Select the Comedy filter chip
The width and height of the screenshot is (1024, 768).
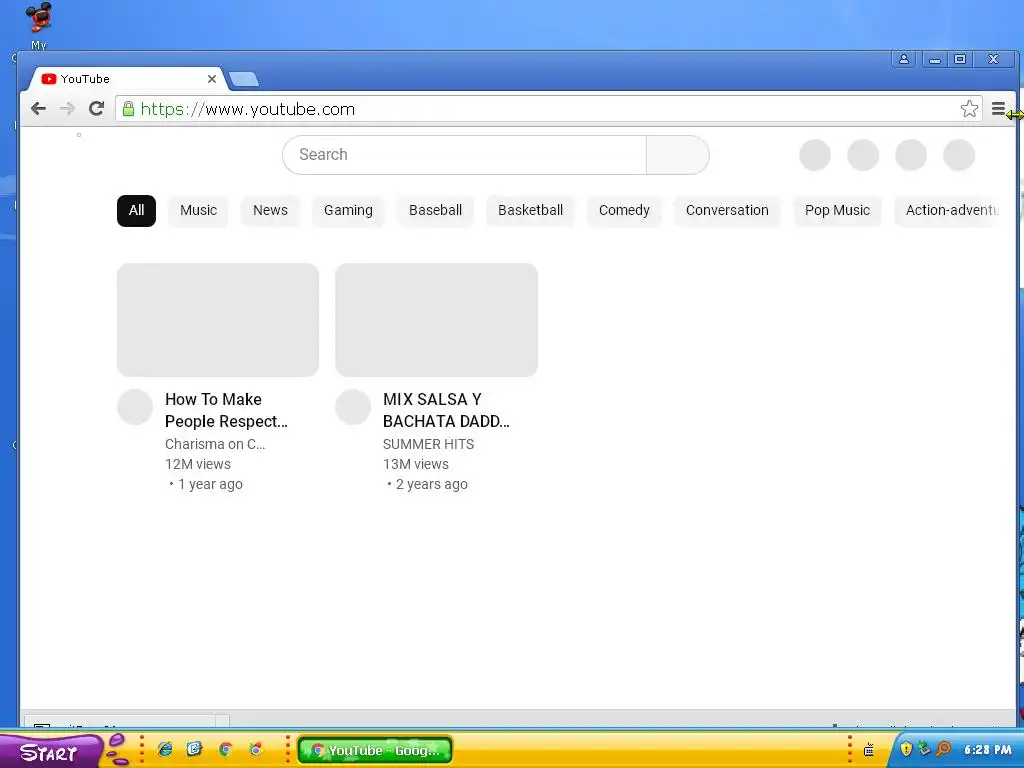point(624,210)
